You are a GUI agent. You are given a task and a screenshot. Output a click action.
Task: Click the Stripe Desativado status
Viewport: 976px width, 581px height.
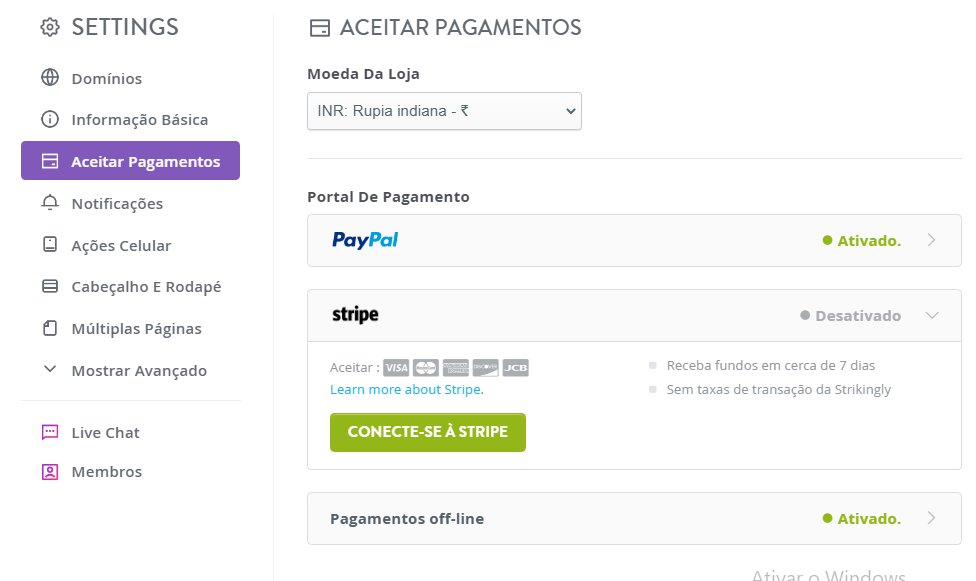(851, 316)
